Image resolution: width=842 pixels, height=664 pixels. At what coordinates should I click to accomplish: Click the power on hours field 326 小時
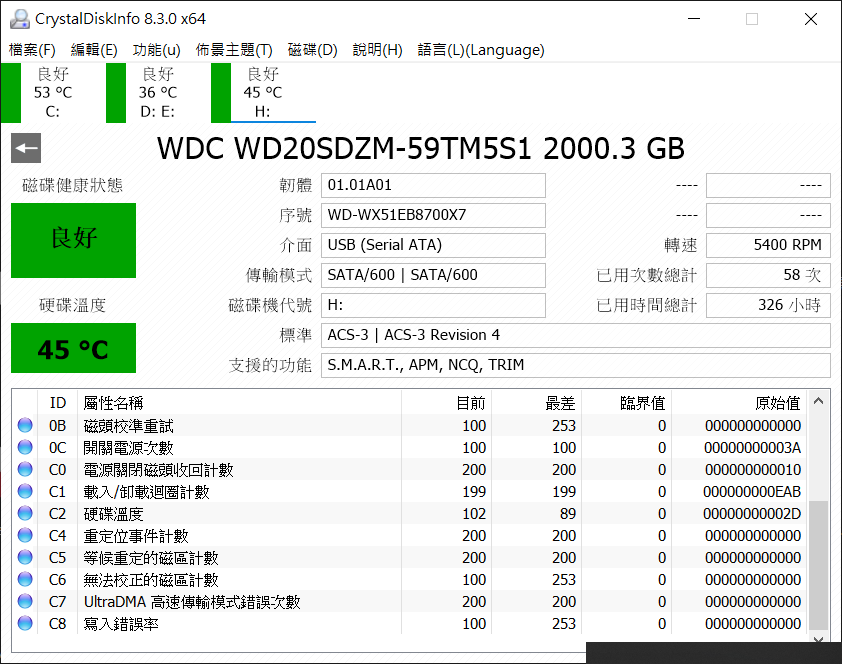click(768, 305)
